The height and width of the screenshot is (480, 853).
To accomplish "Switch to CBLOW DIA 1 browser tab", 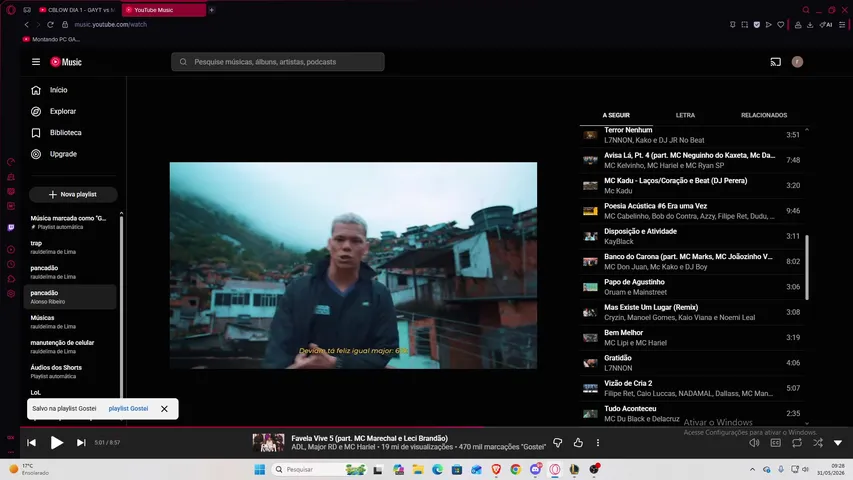I will click(x=78, y=10).
